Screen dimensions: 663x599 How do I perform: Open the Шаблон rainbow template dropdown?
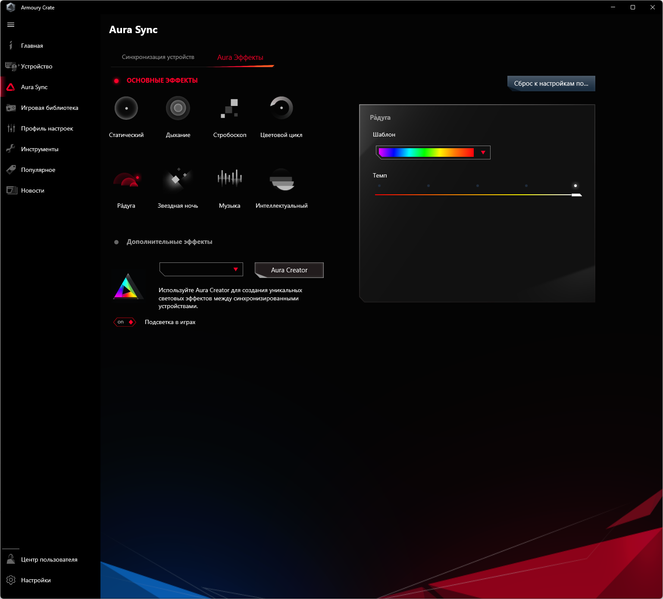[433, 153]
